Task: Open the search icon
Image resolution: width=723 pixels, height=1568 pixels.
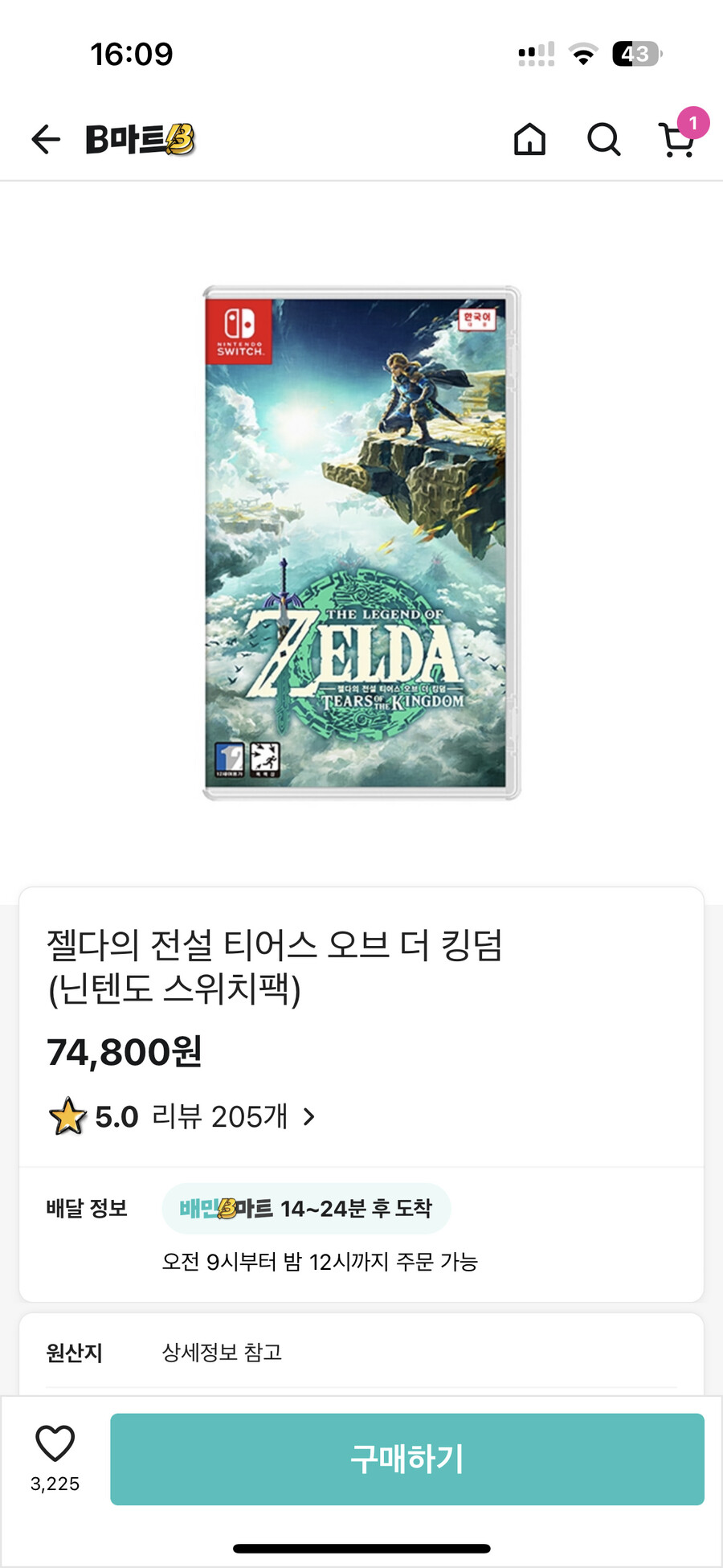Action: (x=603, y=139)
